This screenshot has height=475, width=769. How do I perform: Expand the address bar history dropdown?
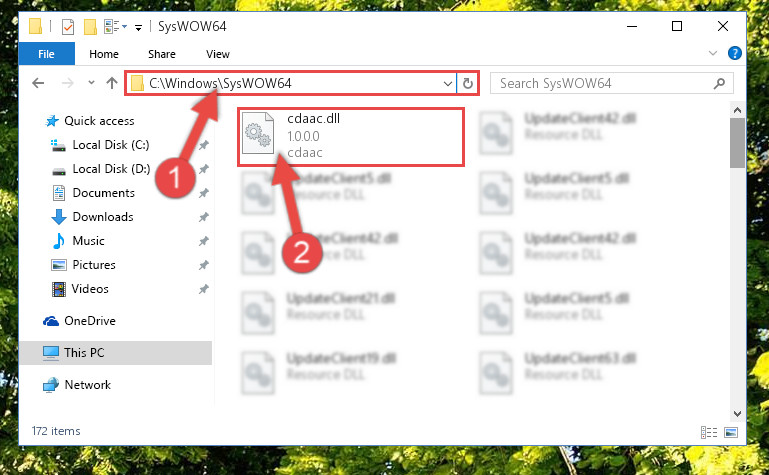pos(447,83)
